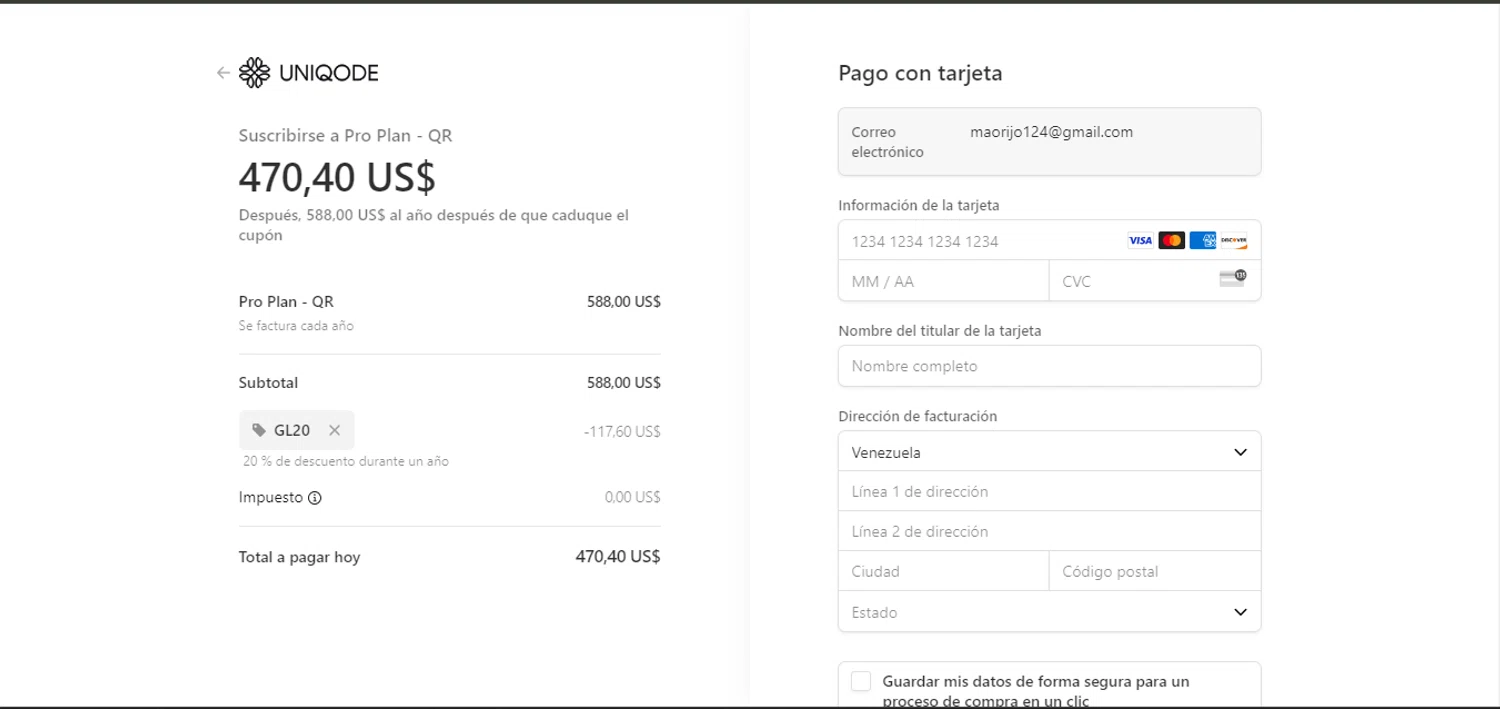Click 'Información de la tarjeta' label

coord(919,205)
